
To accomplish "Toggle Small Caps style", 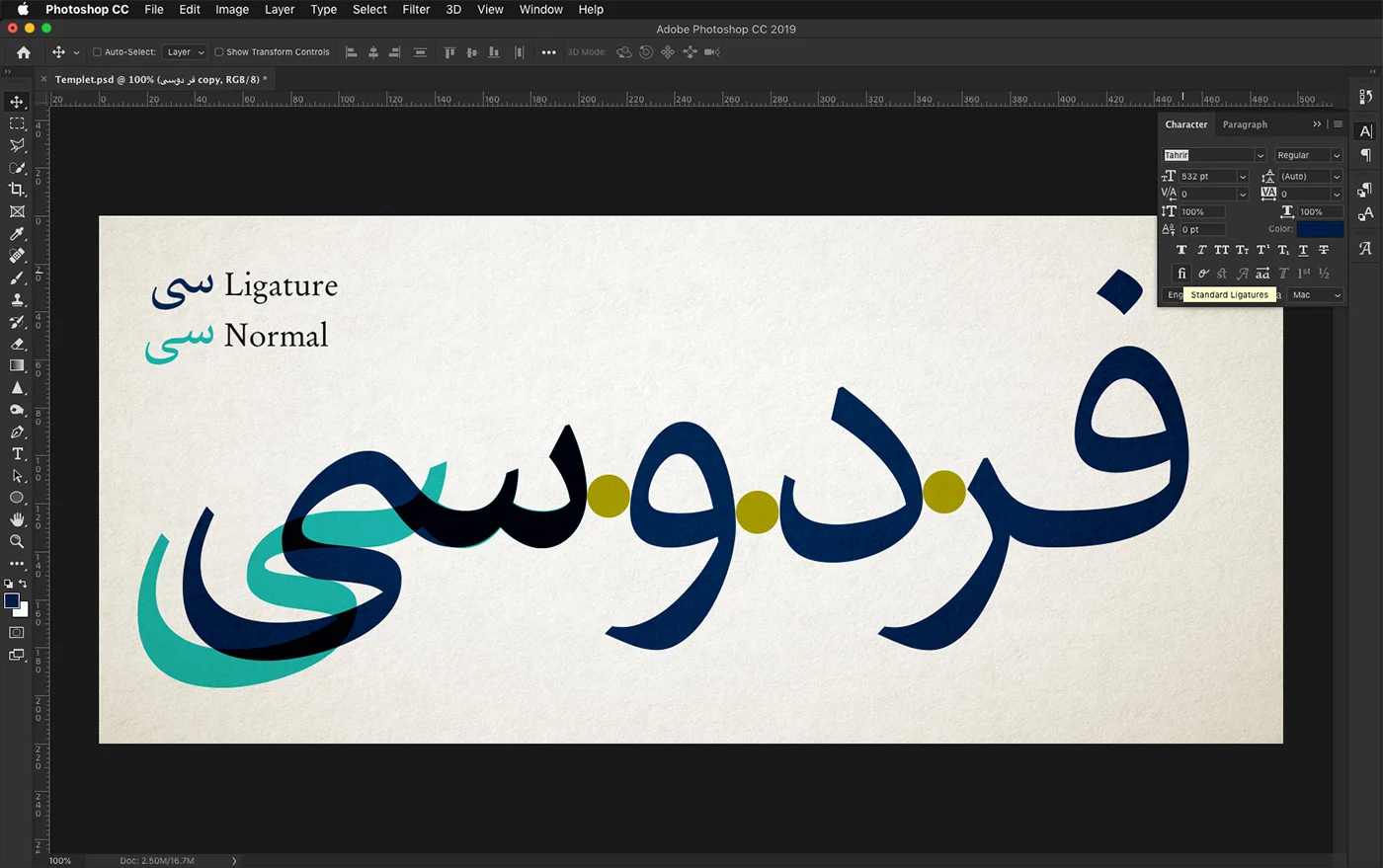I will [x=1243, y=250].
